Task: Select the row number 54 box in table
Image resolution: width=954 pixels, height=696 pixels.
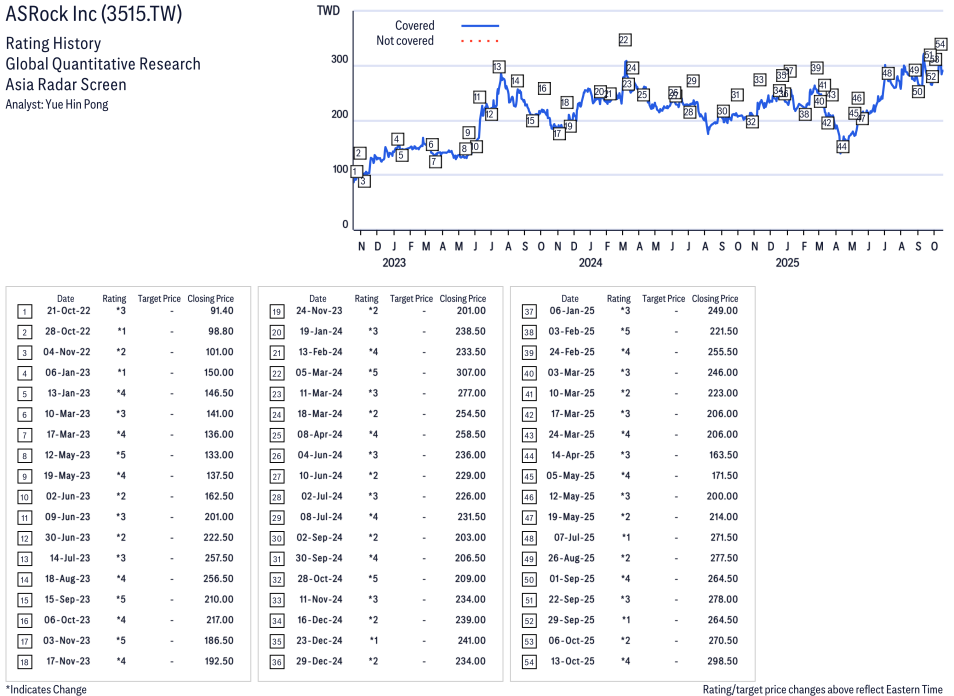Action: tap(527, 661)
